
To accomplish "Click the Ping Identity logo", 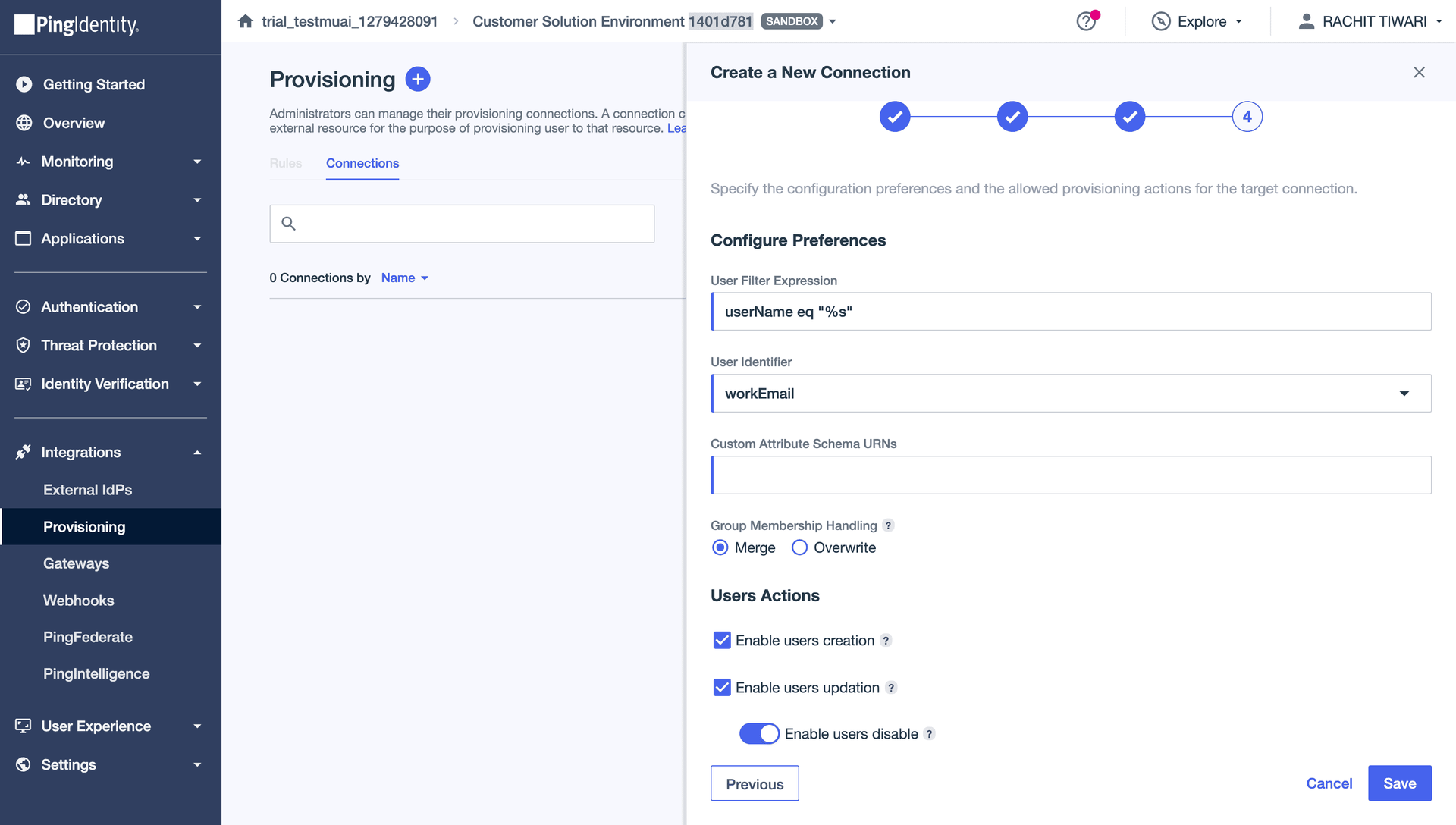I will pyautogui.click(x=75, y=25).
